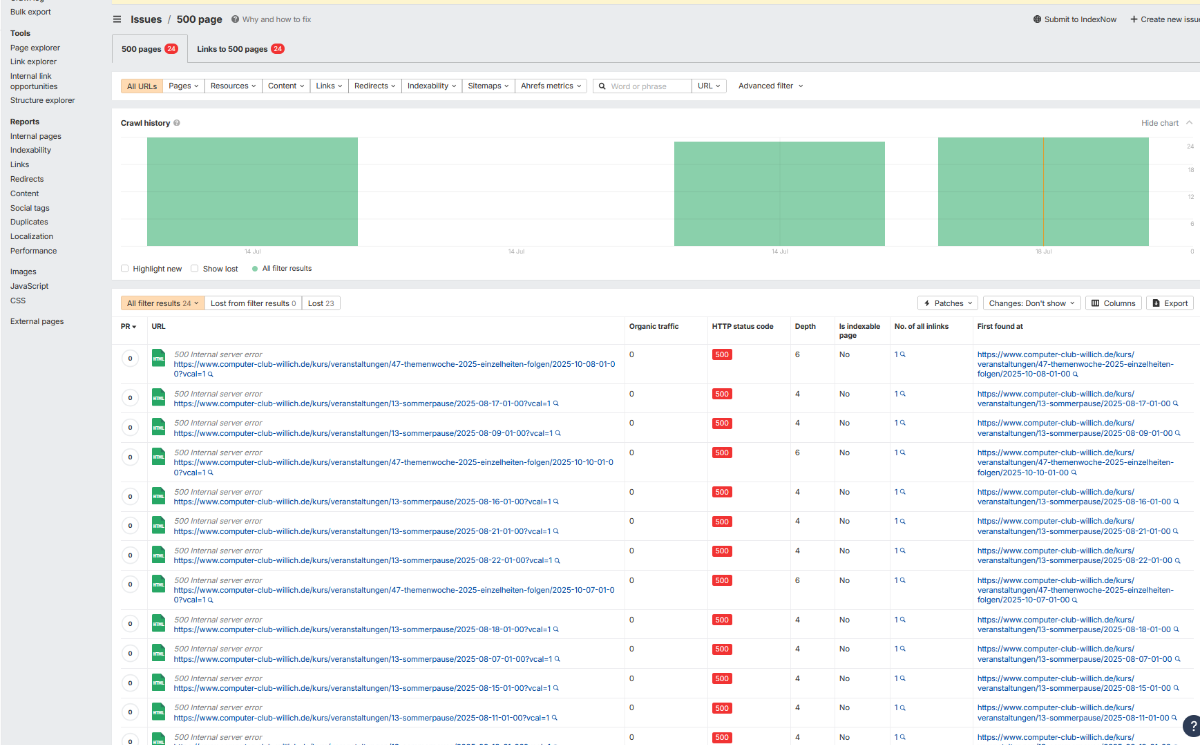Click the magnifier after the 2025-08-17 vcal URL
Screen dimensions: 1200x745
pos(557,404)
